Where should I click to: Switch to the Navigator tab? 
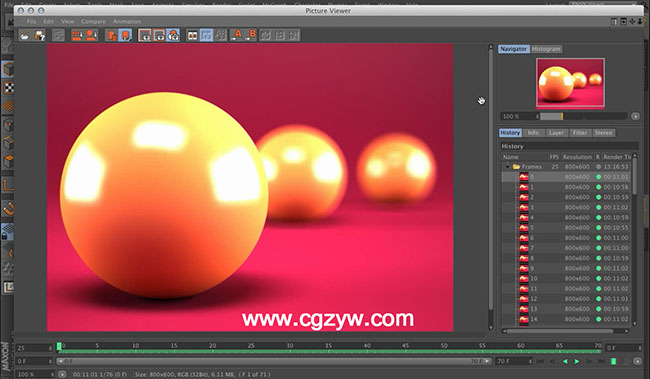pos(513,49)
